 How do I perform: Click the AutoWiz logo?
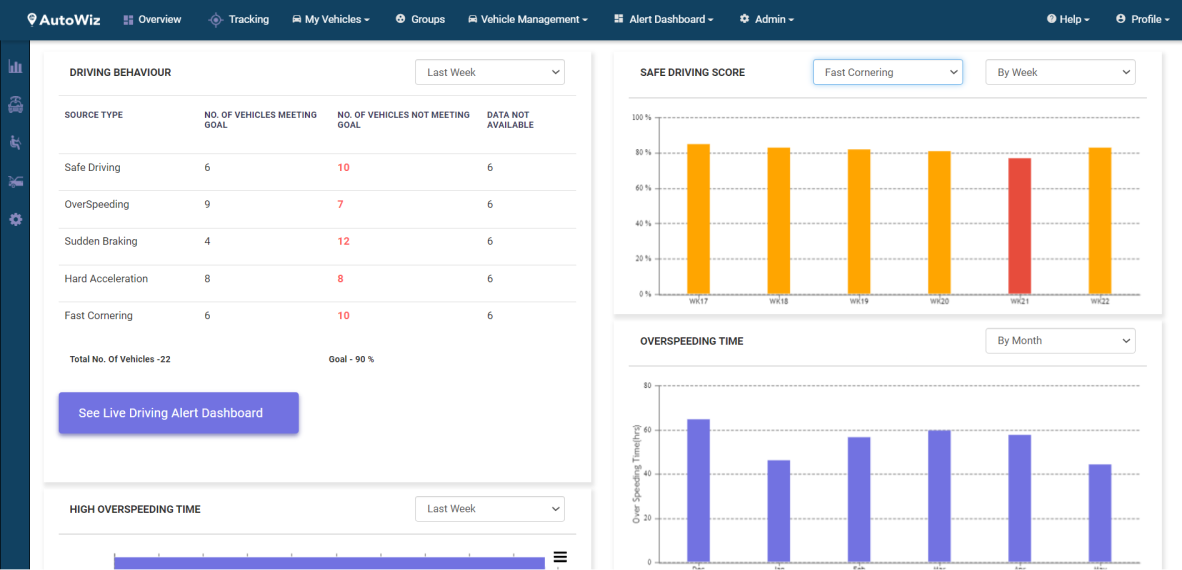[x=67, y=19]
